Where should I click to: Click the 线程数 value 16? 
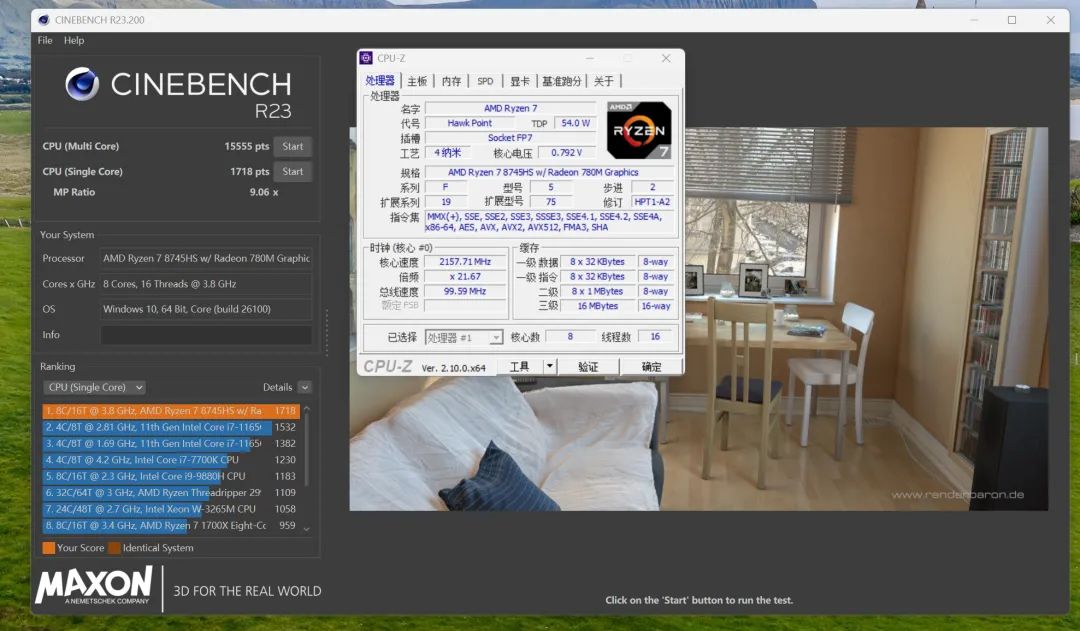coord(655,337)
